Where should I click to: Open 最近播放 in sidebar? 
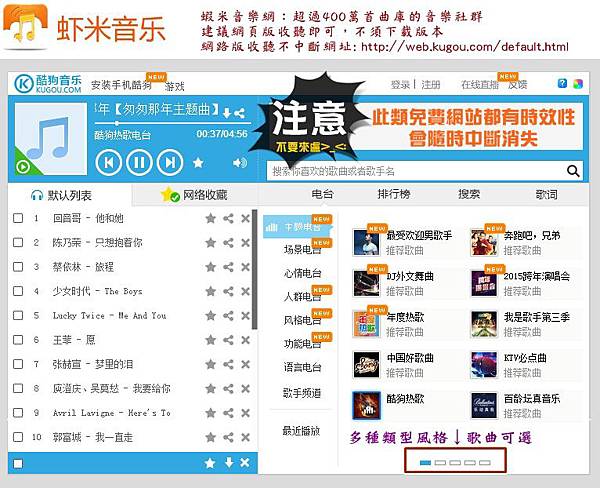301,431
